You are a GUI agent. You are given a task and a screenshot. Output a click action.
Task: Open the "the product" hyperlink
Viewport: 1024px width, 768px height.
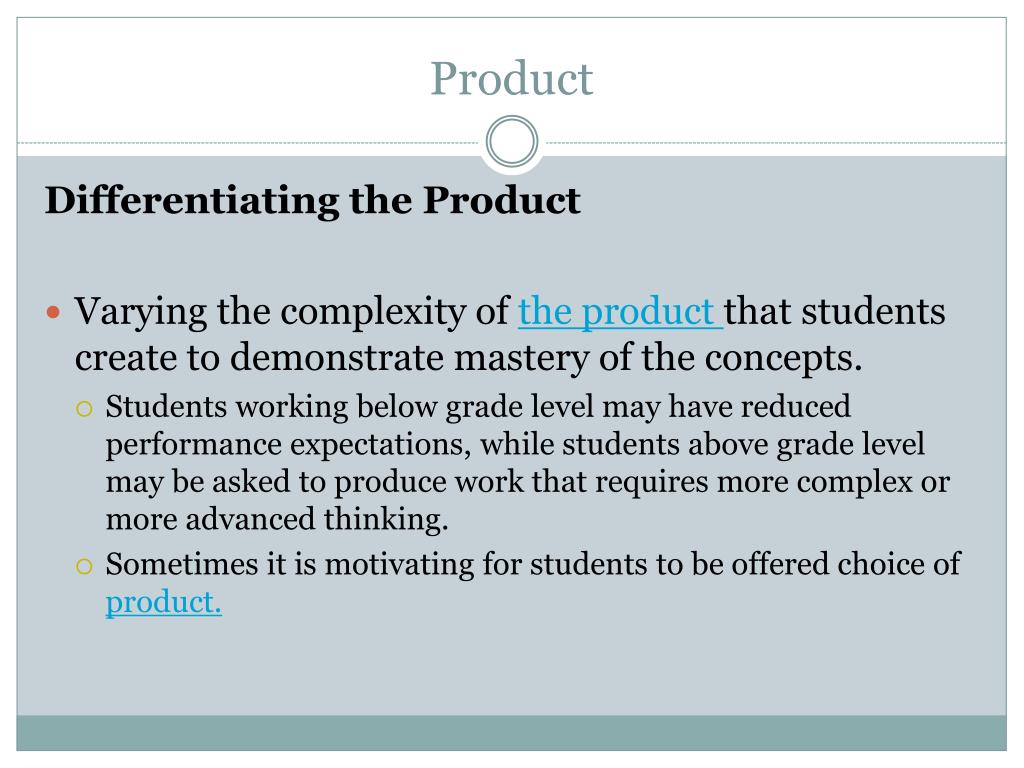tap(620, 311)
